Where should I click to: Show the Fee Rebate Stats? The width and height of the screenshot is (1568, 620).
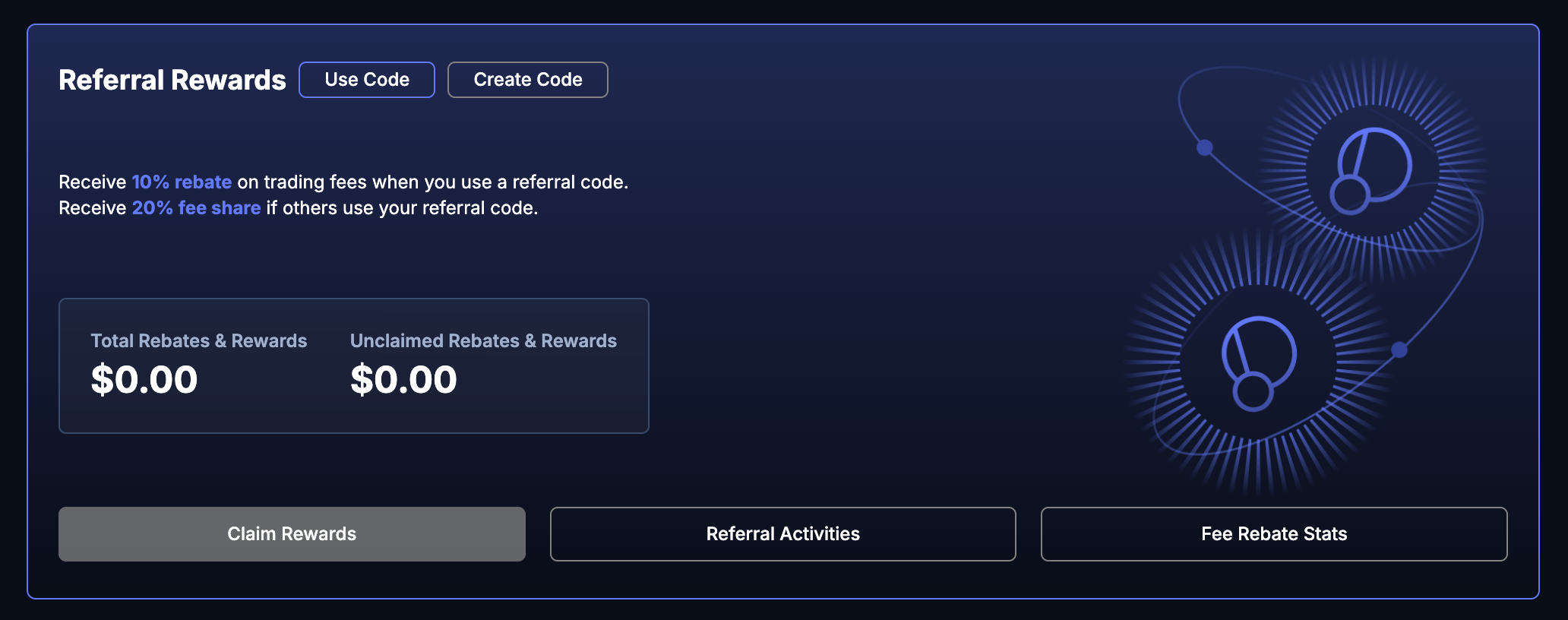[x=1274, y=534]
